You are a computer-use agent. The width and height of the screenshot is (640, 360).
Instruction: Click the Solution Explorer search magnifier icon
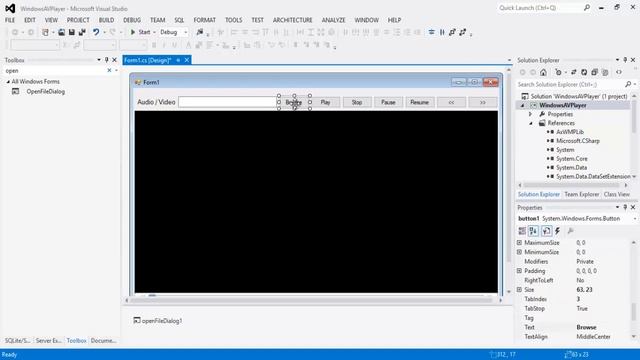coord(628,84)
